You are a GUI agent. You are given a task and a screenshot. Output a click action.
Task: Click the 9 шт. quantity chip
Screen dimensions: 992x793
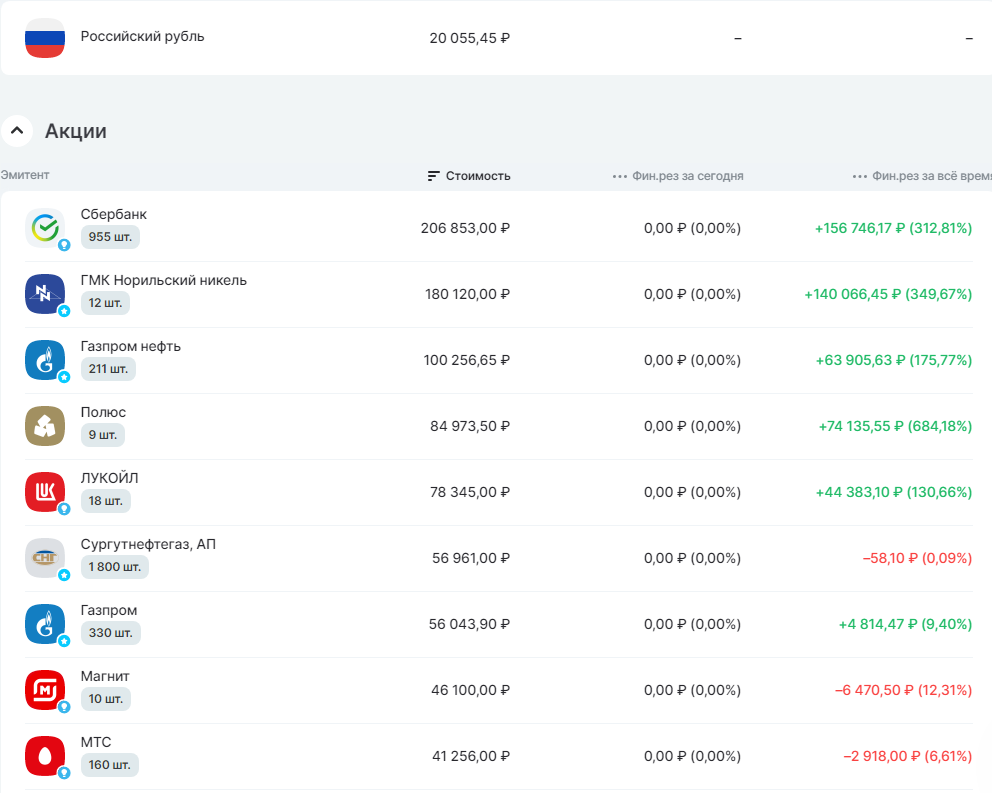[102, 435]
